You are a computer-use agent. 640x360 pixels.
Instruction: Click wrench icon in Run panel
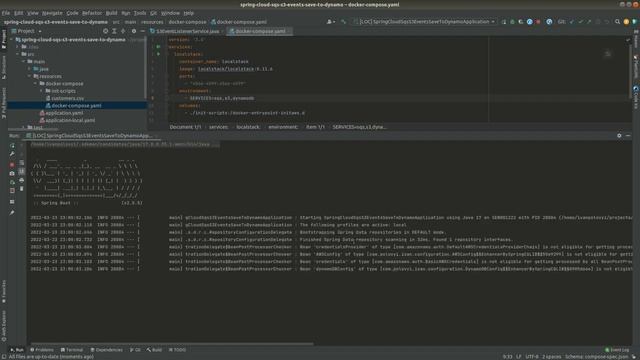pyautogui.click(x=12, y=154)
